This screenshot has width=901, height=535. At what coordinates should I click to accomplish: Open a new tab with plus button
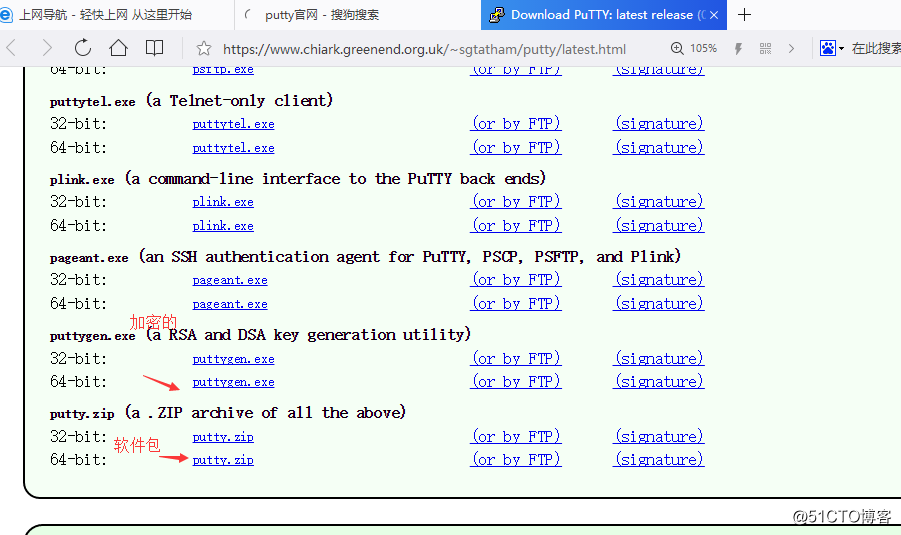(744, 15)
